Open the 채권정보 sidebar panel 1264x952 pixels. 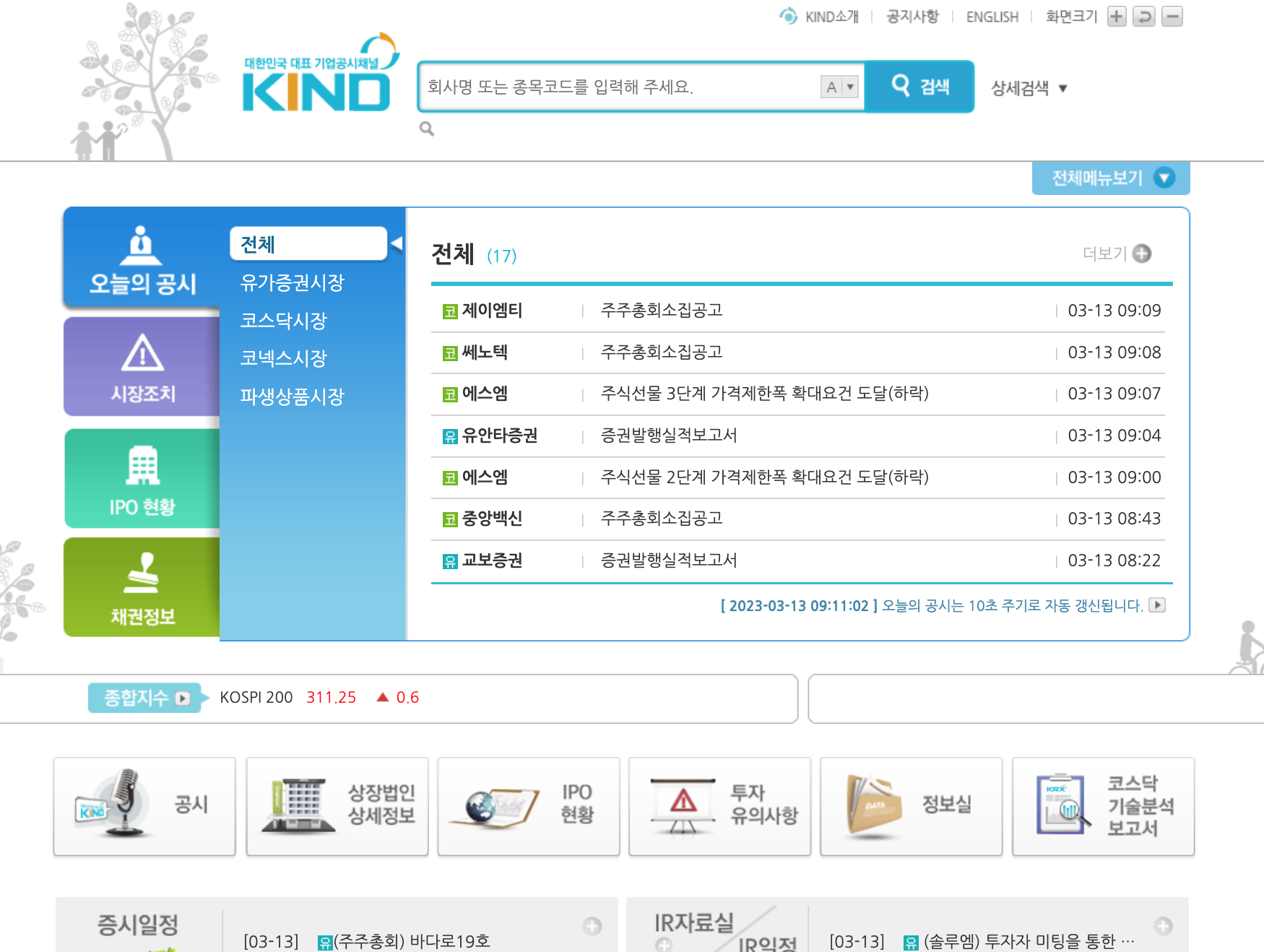[x=142, y=587]
